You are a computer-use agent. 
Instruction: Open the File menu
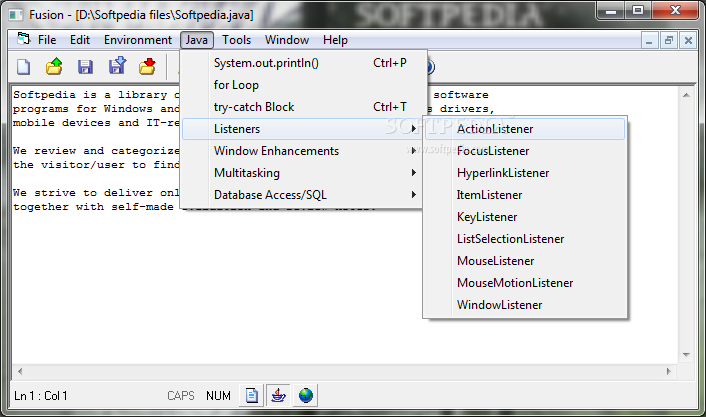click(47, 40)
